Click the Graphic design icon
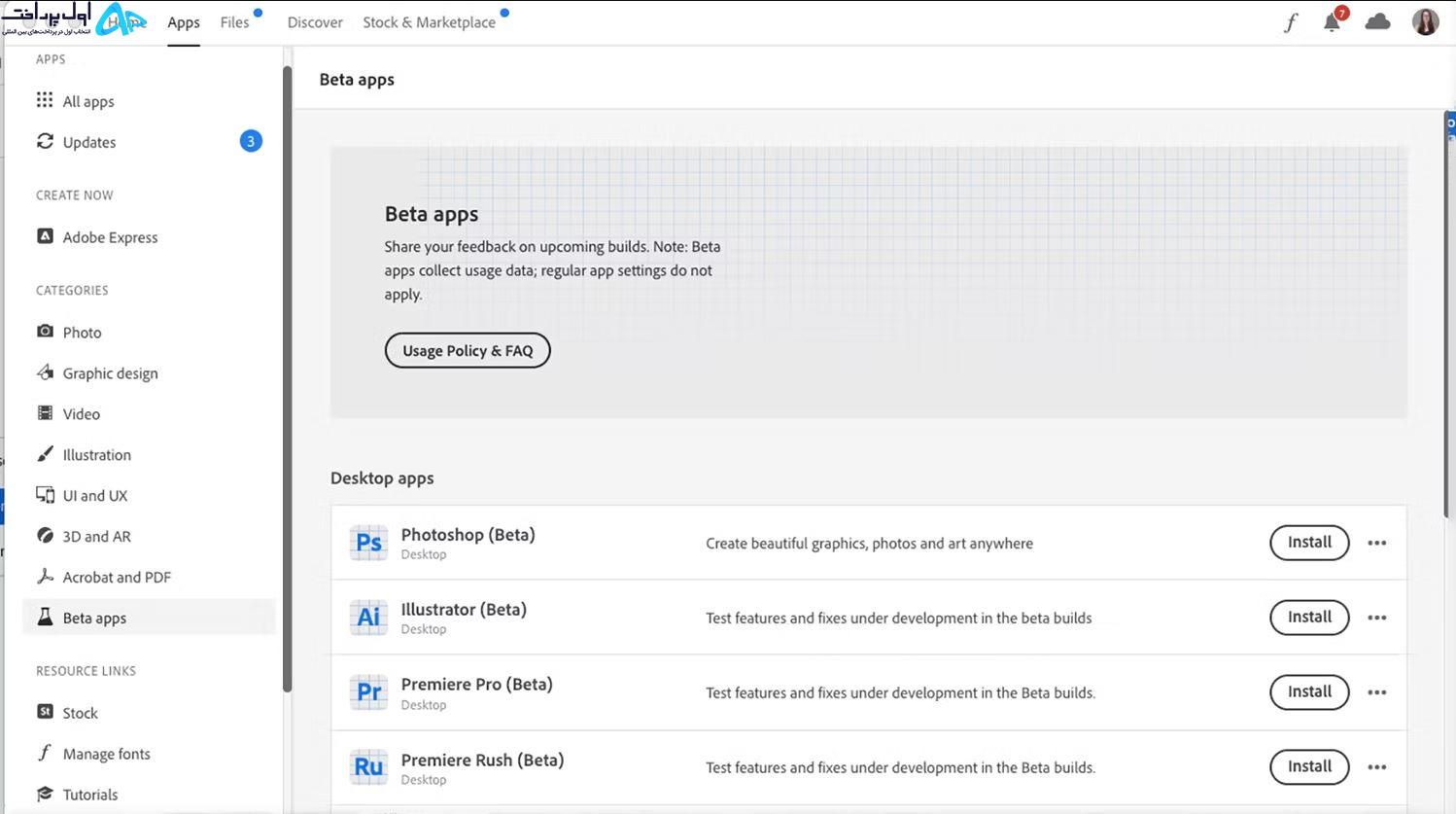1456x814 pixels. tap(45, 372)
